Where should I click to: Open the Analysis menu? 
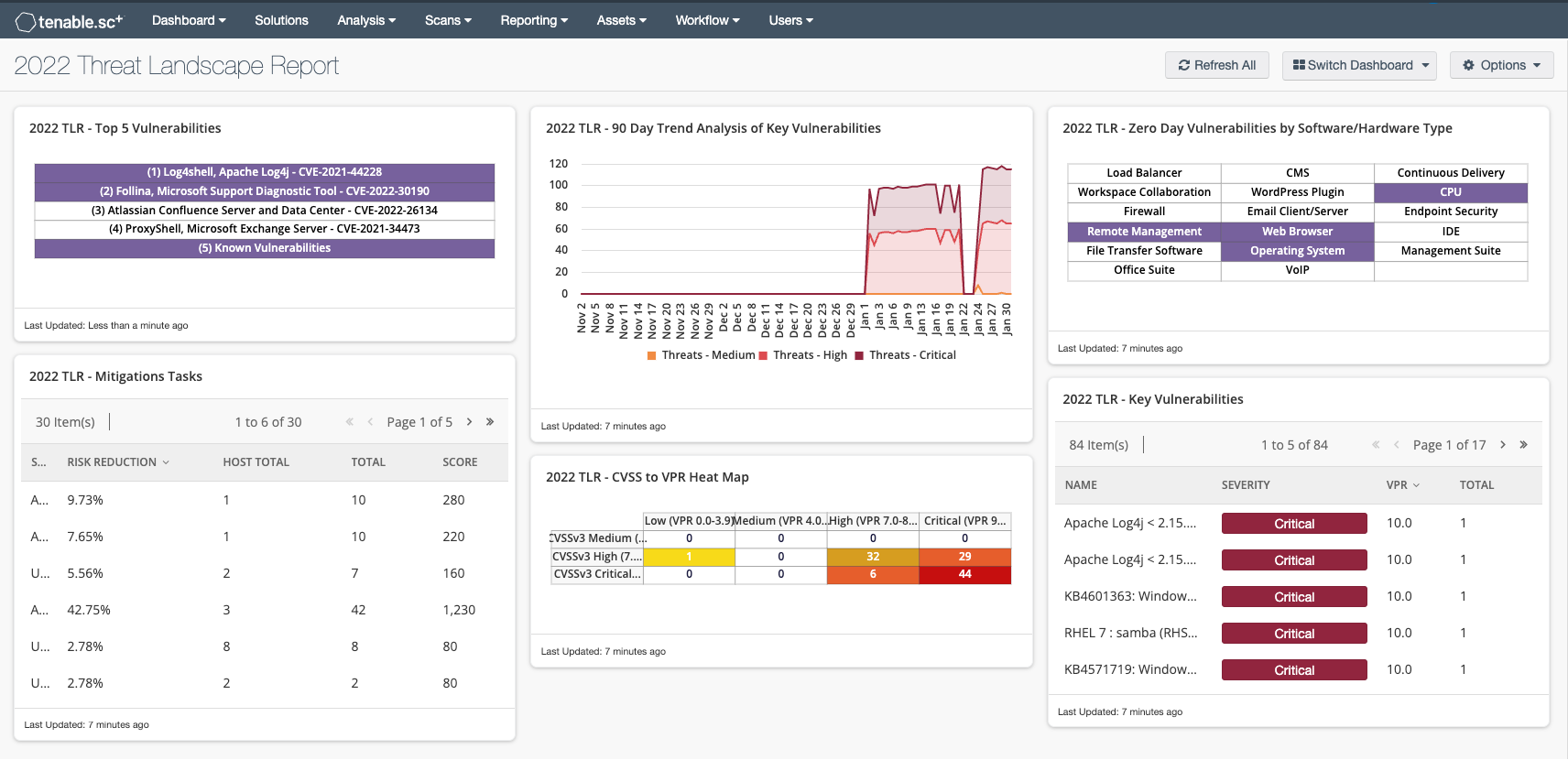coord(366,20)
